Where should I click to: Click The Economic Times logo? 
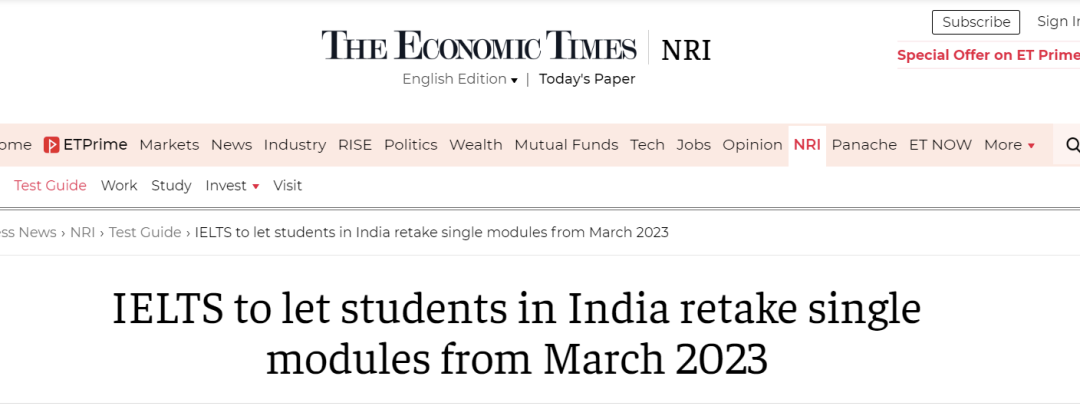coord(478,47)
